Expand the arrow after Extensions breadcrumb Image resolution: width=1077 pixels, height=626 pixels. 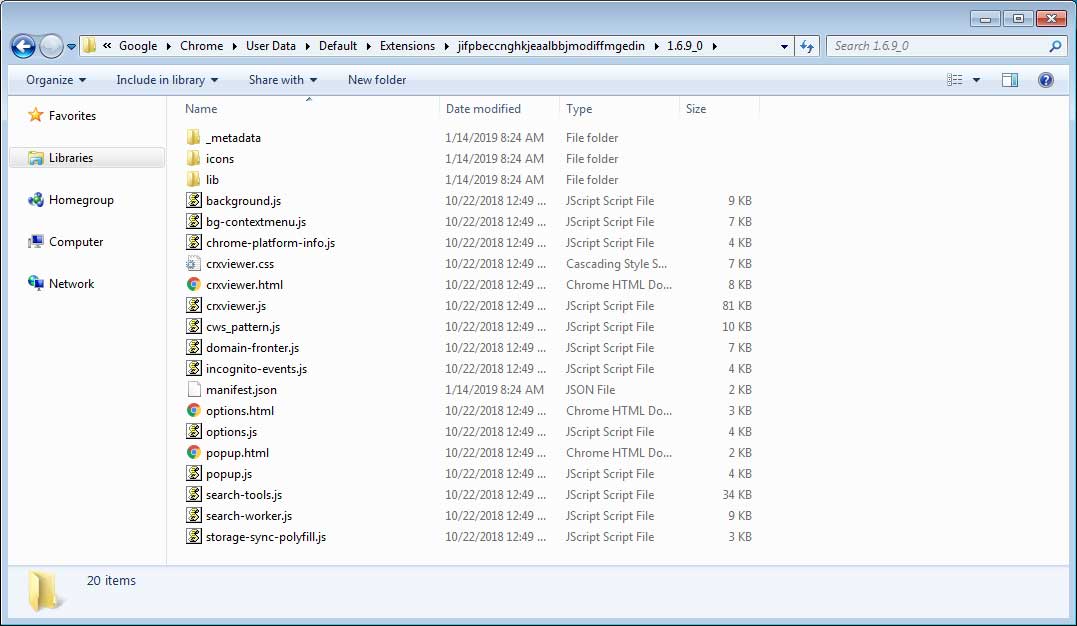(446, 46)
